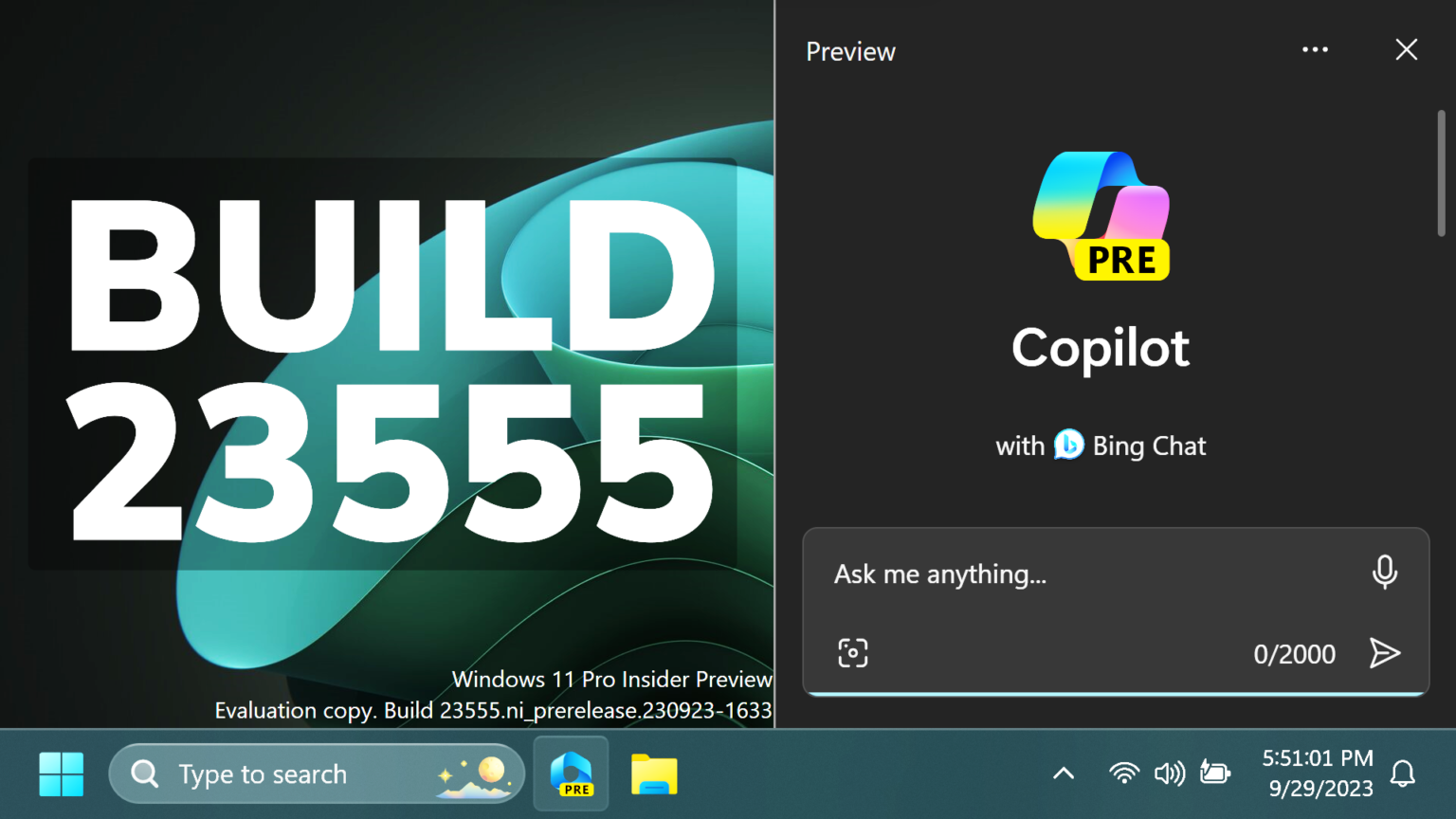Image resolution: width=1456 pixels, height=819 pixels.
Task: Show hidden icons in system tray
Action: (x=1064, y=773)
